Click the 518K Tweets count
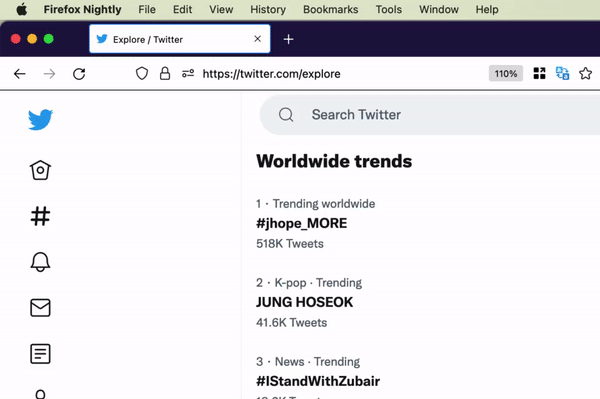 (290, 244)
